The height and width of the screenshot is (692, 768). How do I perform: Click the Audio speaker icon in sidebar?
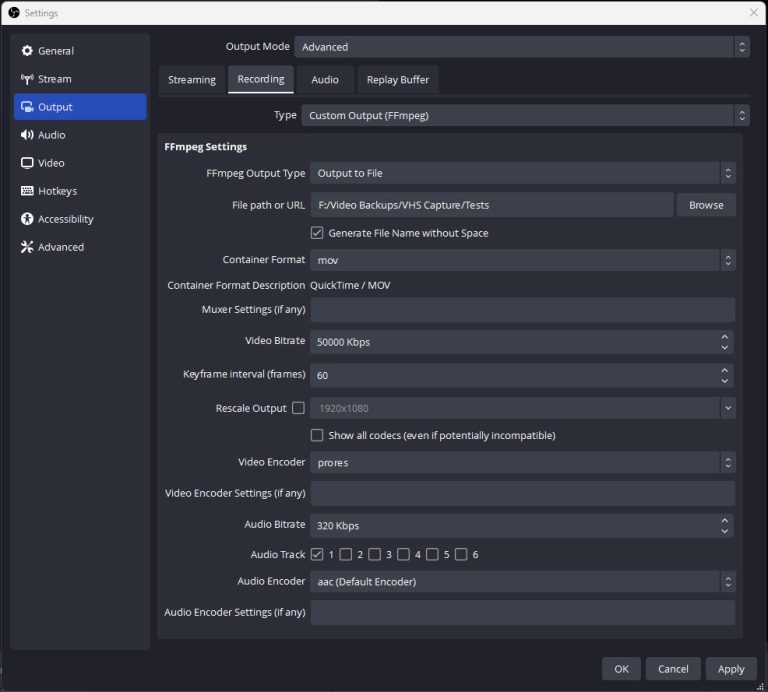click(x=27, y=135)
